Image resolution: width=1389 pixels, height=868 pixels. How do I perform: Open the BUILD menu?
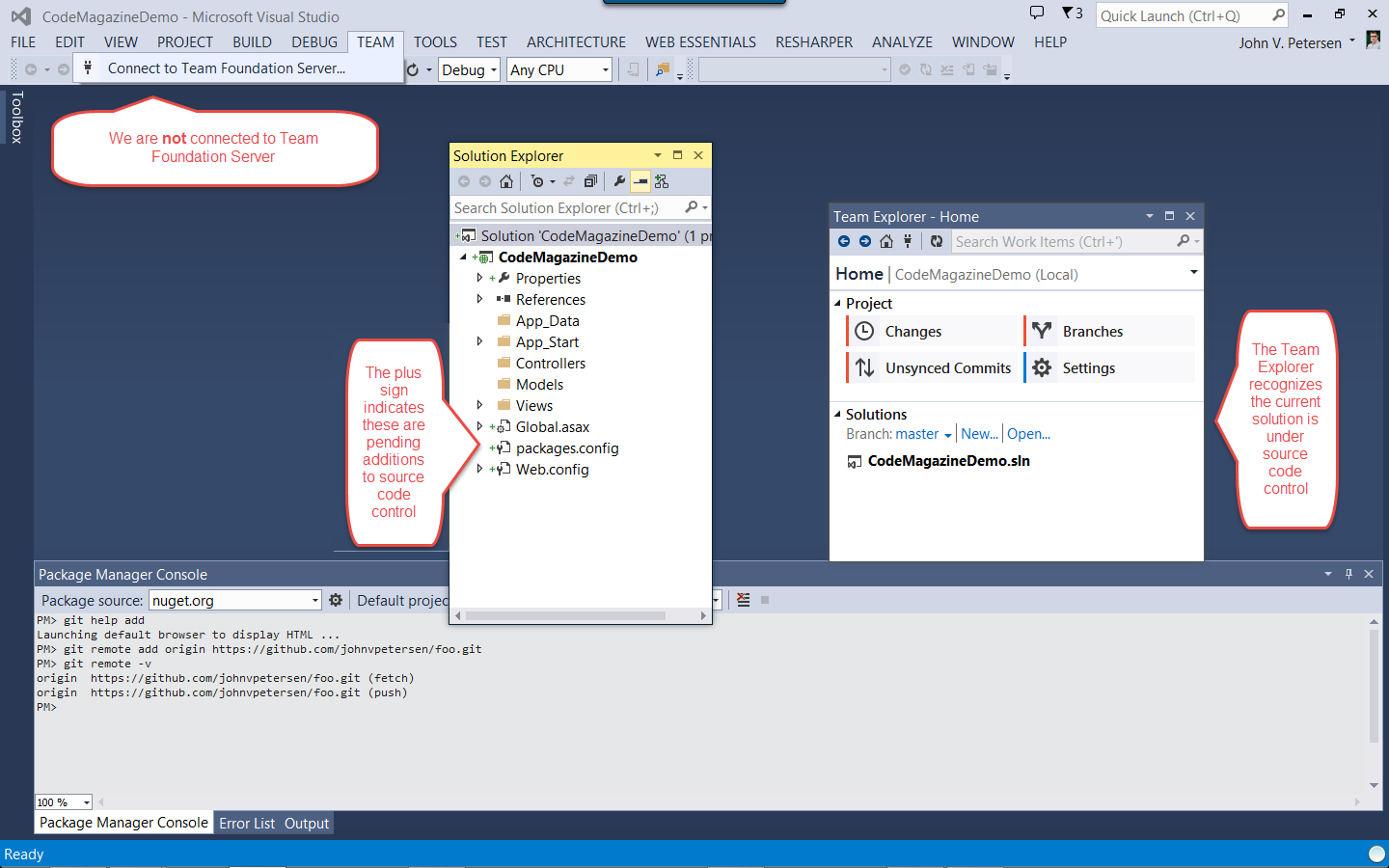point(252,41)
